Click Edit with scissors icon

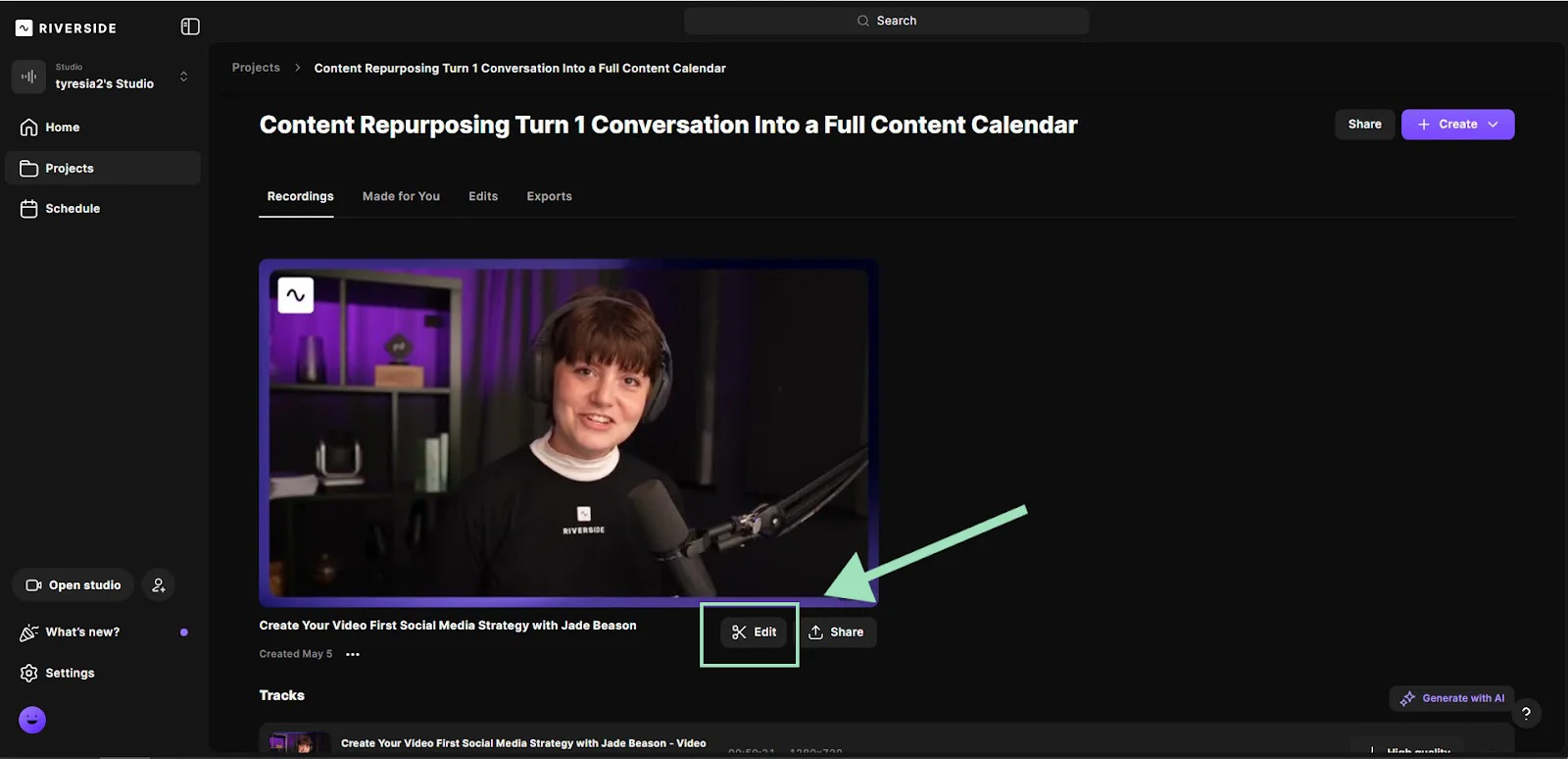point(754,632)
